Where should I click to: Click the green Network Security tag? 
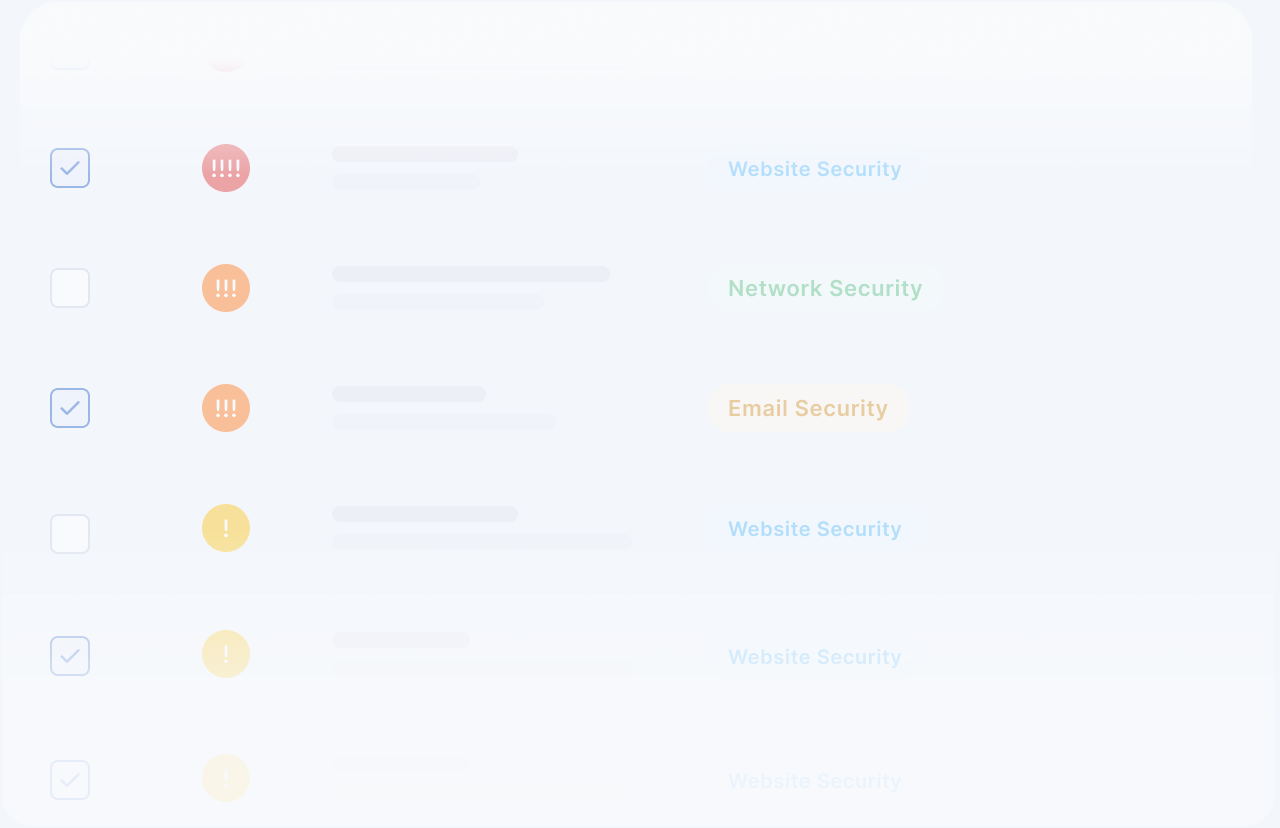(826, 288)
